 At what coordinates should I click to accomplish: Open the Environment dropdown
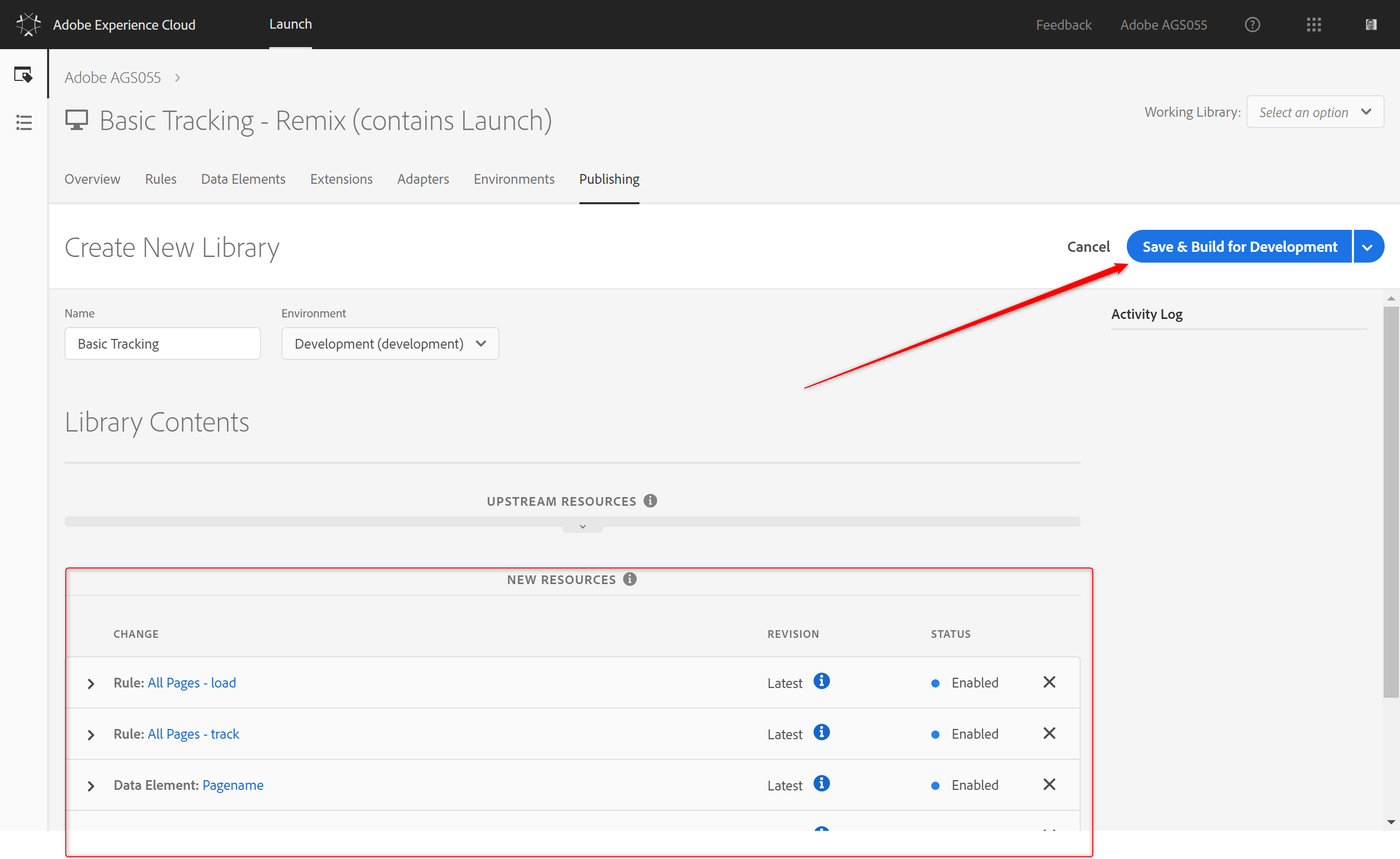point(390,343)
